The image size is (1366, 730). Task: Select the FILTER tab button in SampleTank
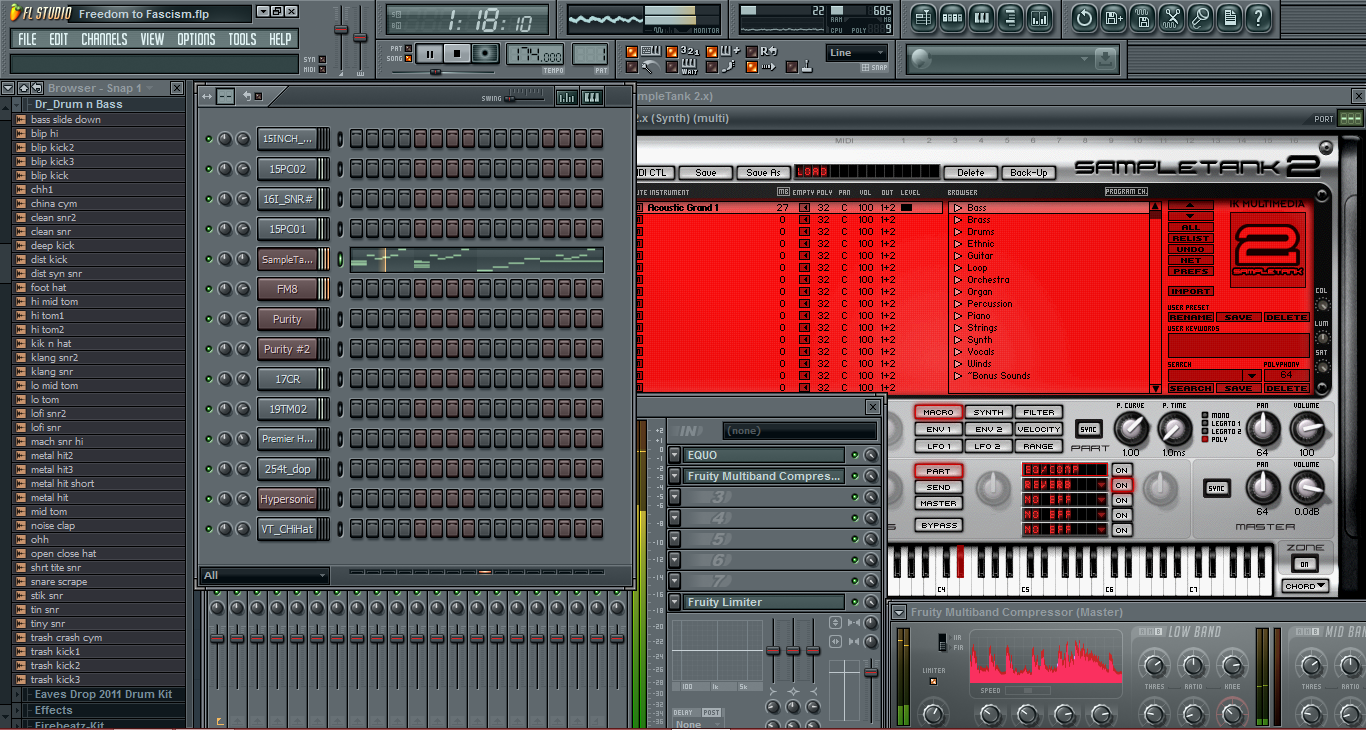[x=1039, y=412]
